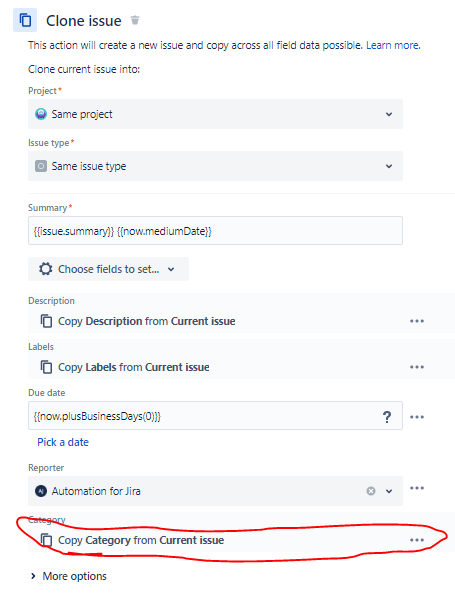455x596 pixels.
Task: Open the Reporter dropdown arrow
Action: (x=388, y=491)
